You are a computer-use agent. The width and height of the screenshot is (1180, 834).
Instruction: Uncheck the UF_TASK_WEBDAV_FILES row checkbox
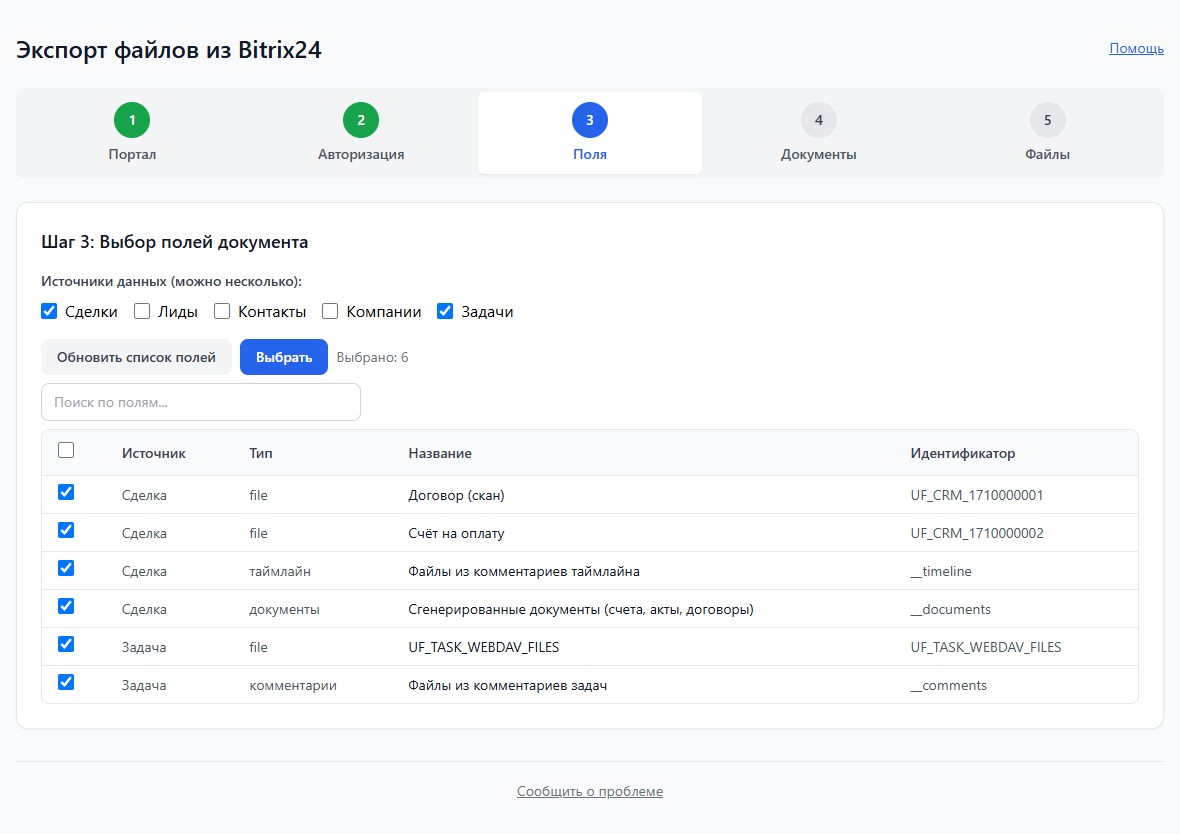tap(66, 644)
